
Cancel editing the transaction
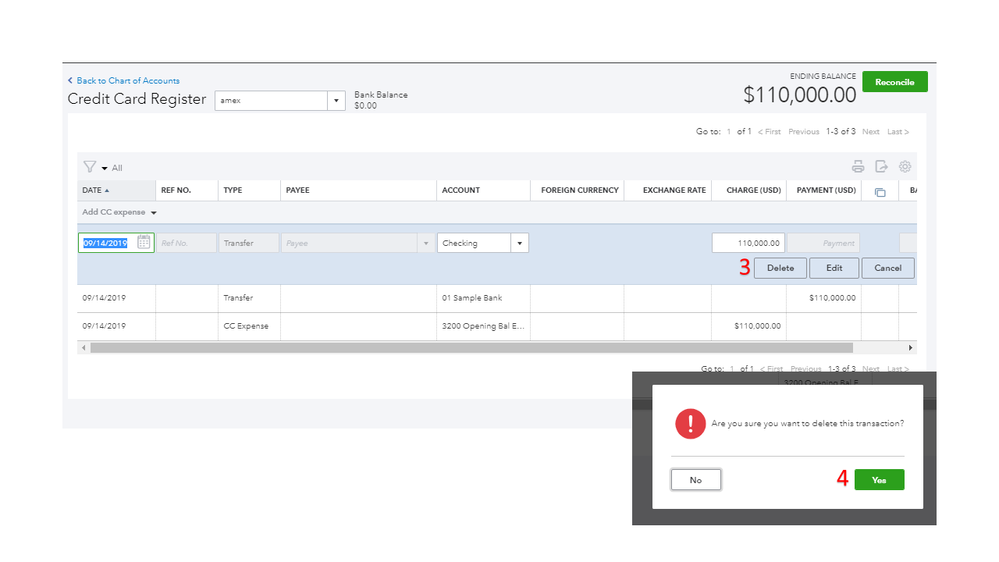coord(888,268)
